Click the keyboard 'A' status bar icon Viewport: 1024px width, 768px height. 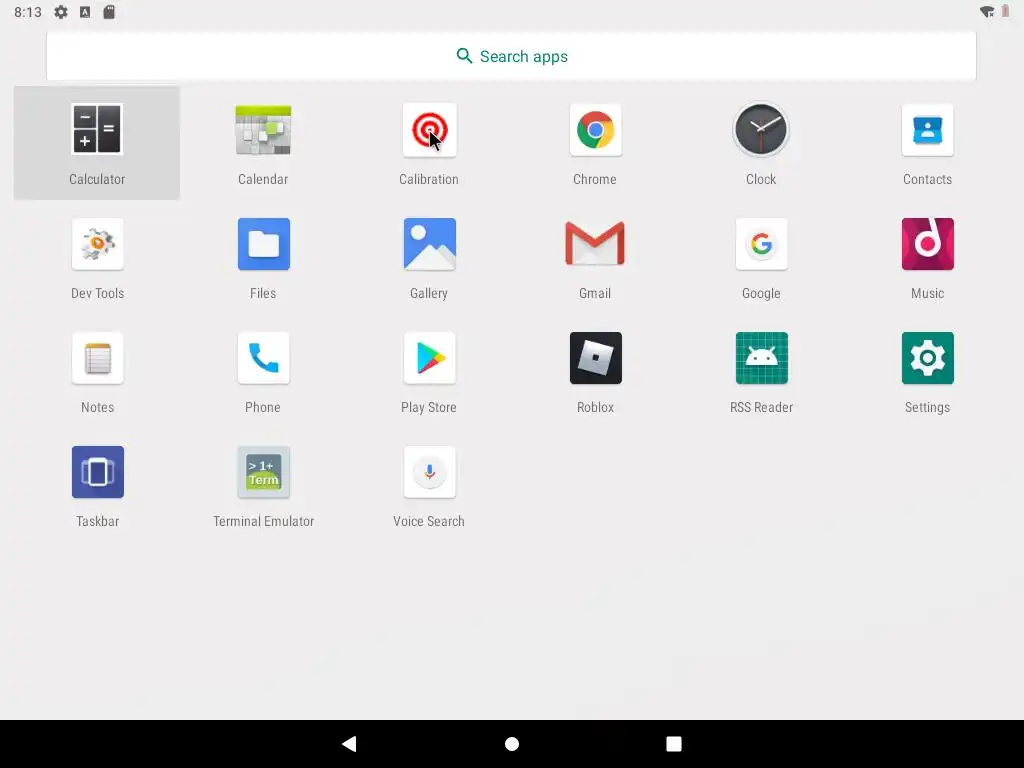coord(85,12)
